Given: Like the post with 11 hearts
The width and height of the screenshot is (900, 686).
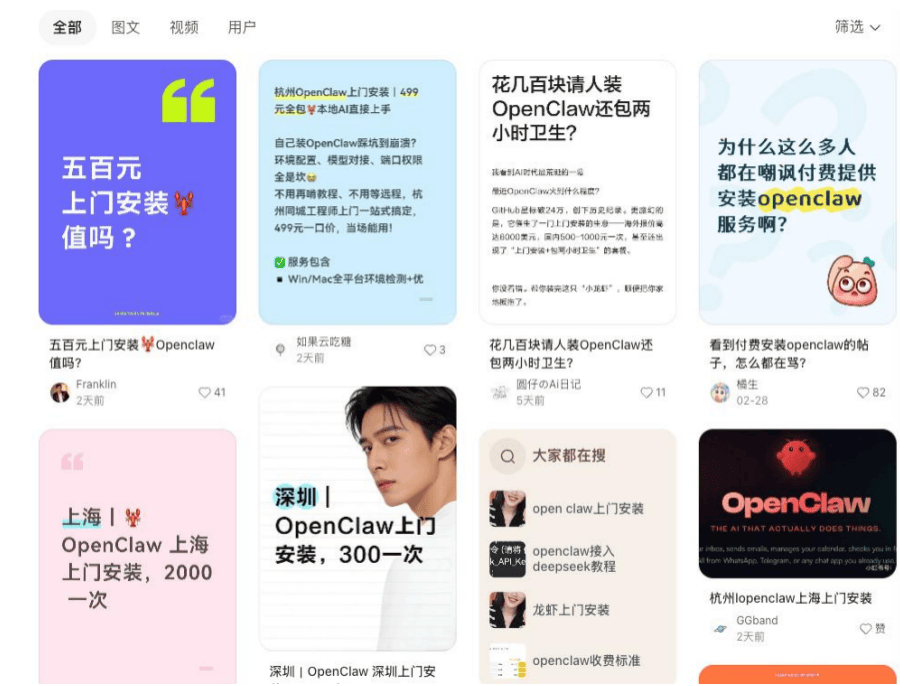Looking at the screenshot, I should pos(646,393).
